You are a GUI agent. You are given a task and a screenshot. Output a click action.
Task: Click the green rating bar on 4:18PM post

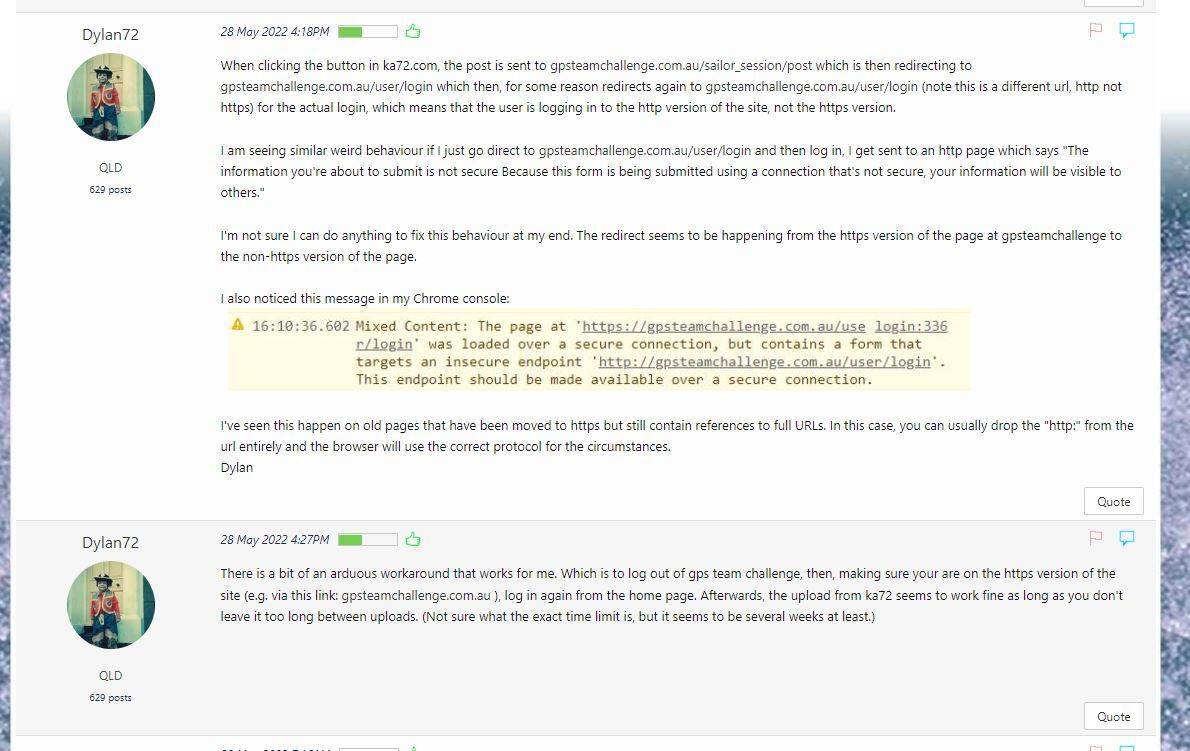tap(367, 32)
